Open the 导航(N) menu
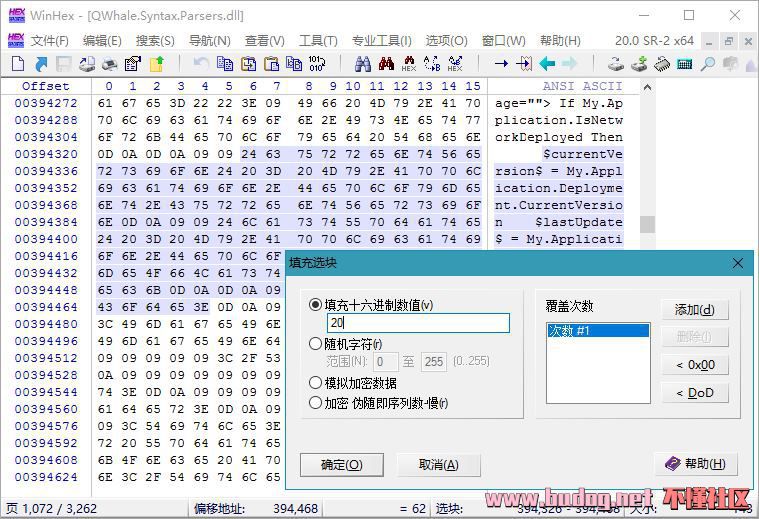The height and width of the screenshot is (519, 759). (x=209, y=41)
